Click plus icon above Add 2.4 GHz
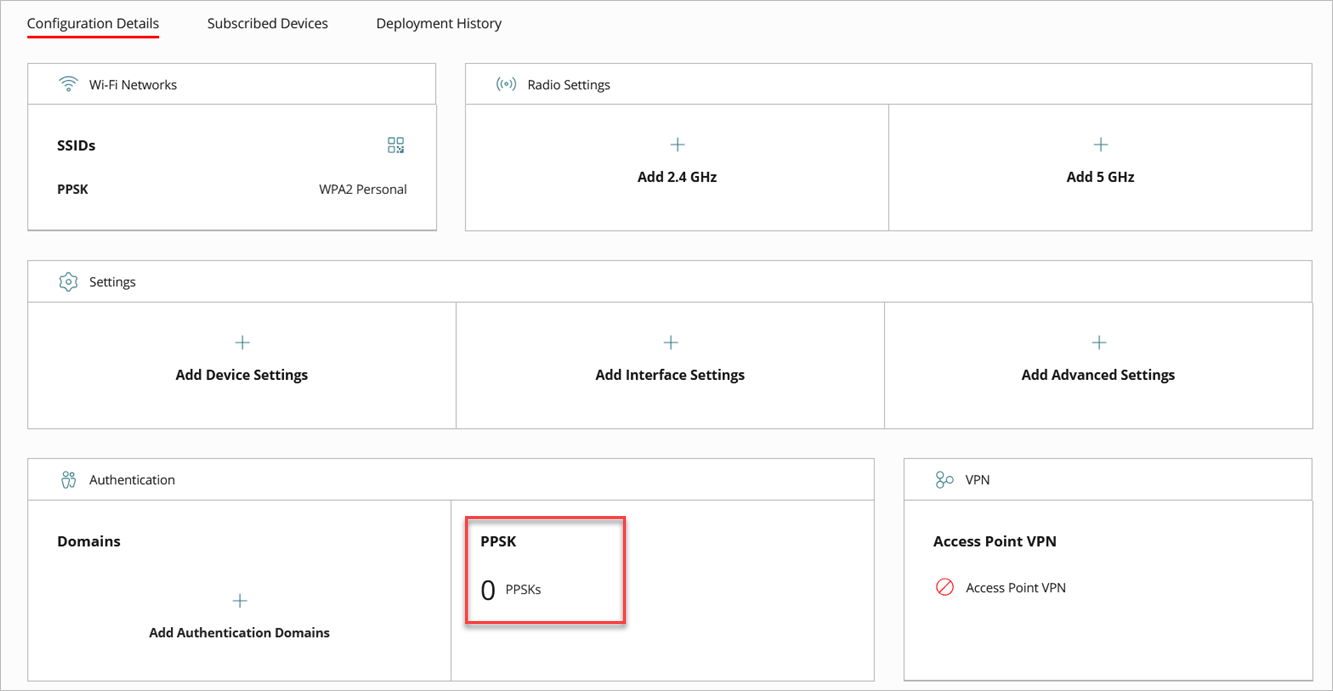 [677, 145]
